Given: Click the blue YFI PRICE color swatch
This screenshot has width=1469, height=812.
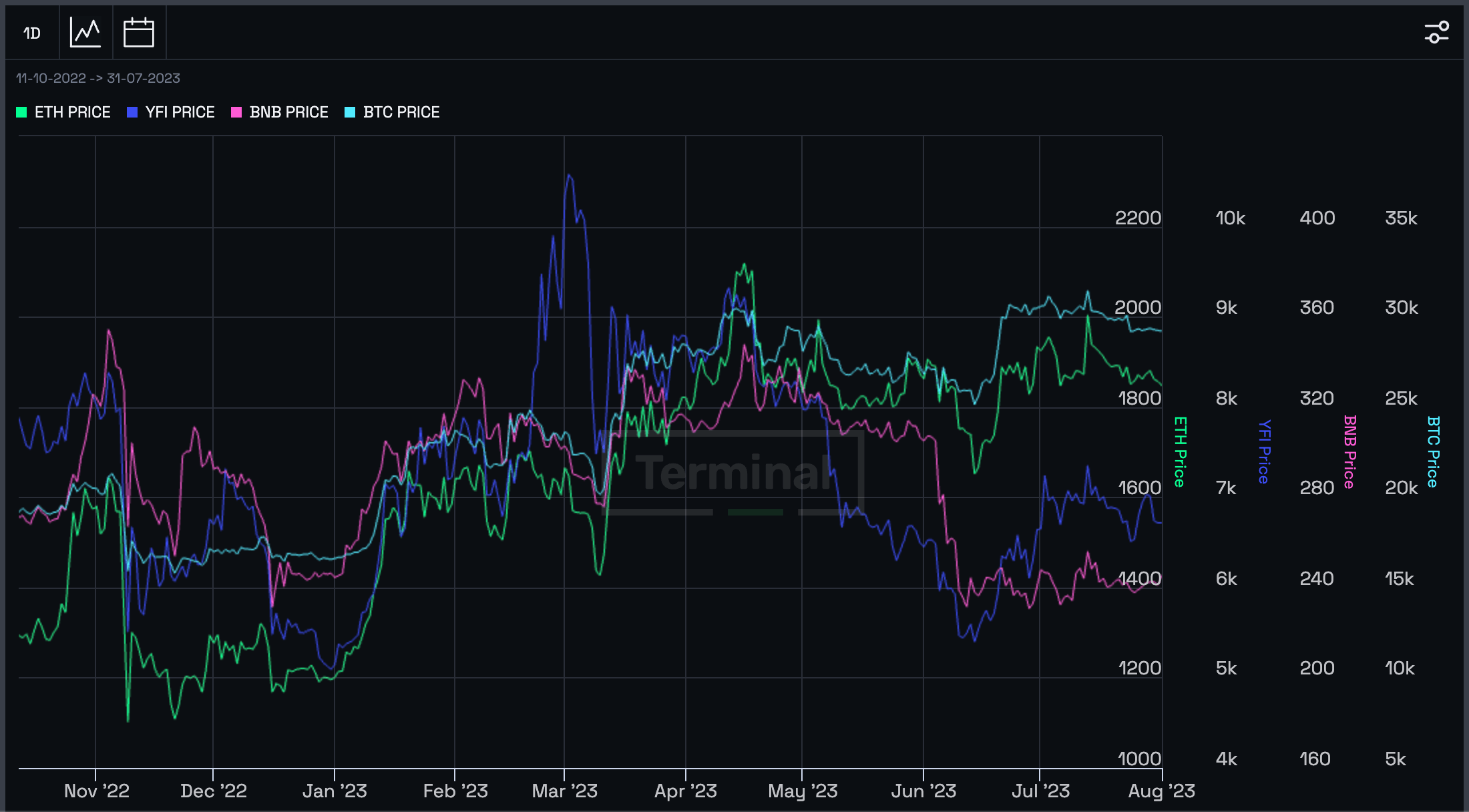Looking at the screenshot, I should point(132,112).
